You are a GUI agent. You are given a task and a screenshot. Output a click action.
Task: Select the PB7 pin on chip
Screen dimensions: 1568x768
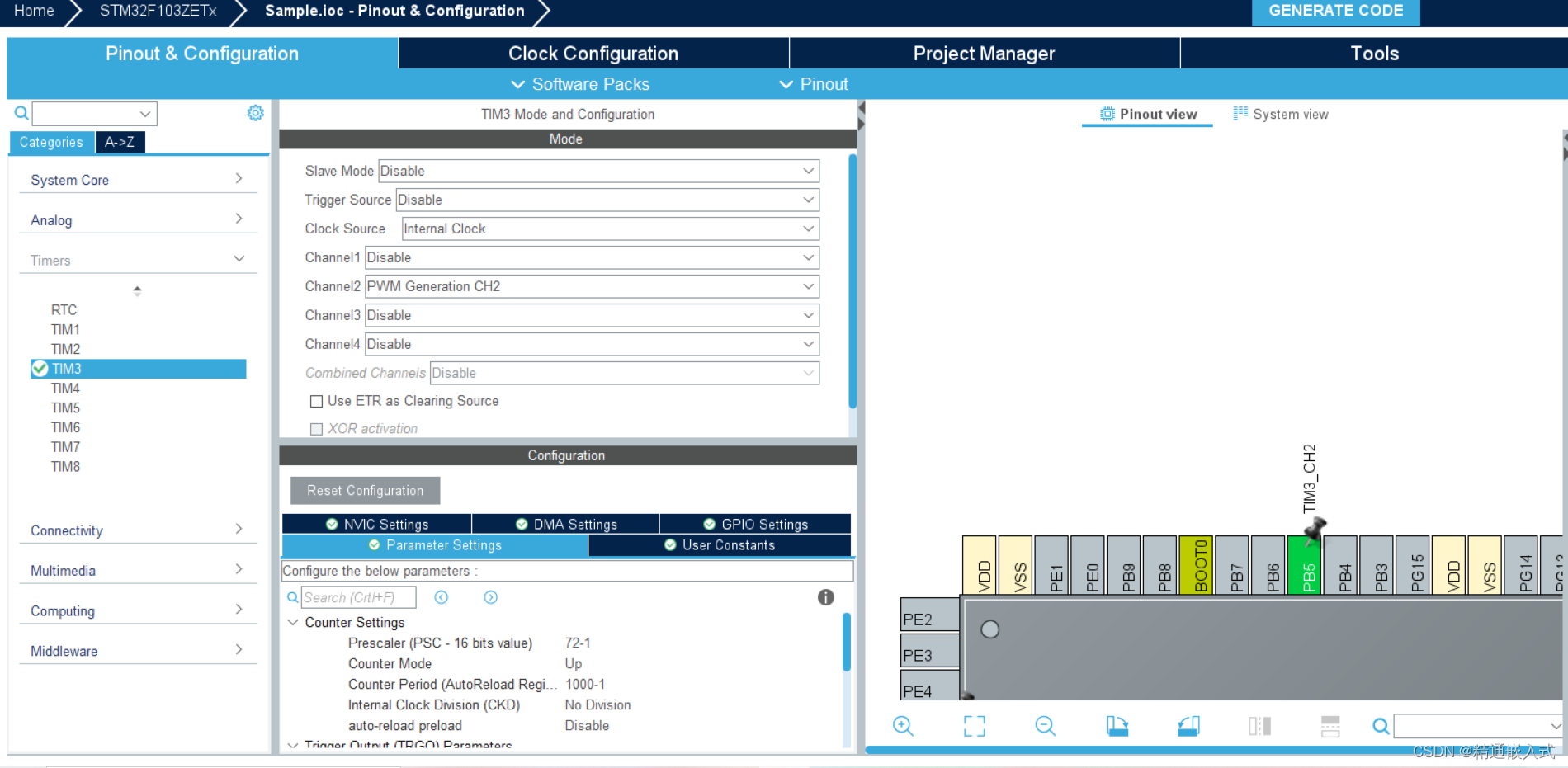click(1232, 565)
